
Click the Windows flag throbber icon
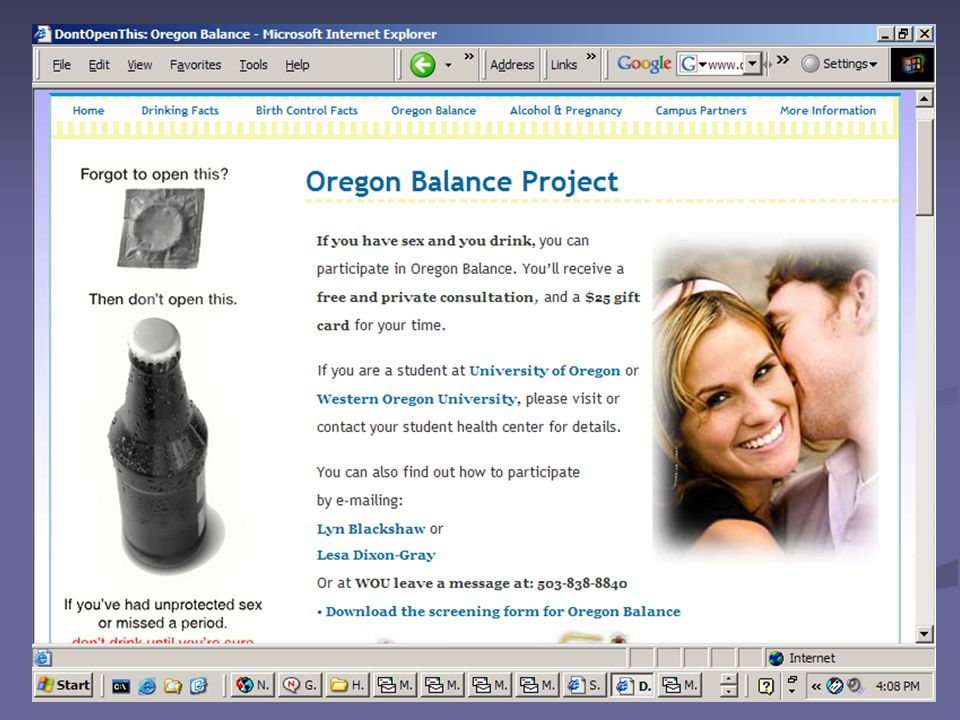[912, 64]
